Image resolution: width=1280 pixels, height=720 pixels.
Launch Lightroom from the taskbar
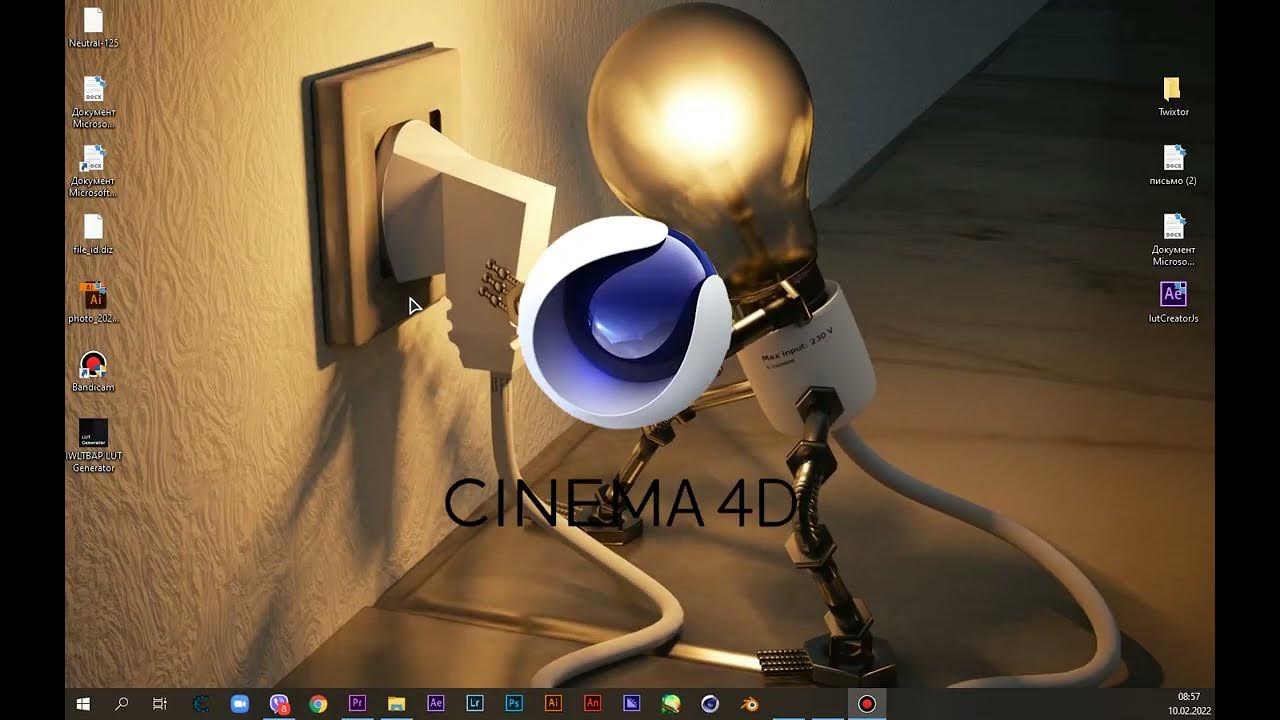(x=475, y=704)
